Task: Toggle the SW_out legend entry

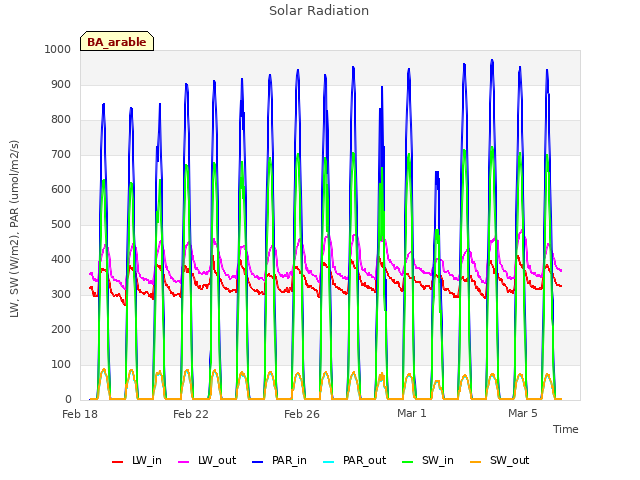Action: coord(500,460)
